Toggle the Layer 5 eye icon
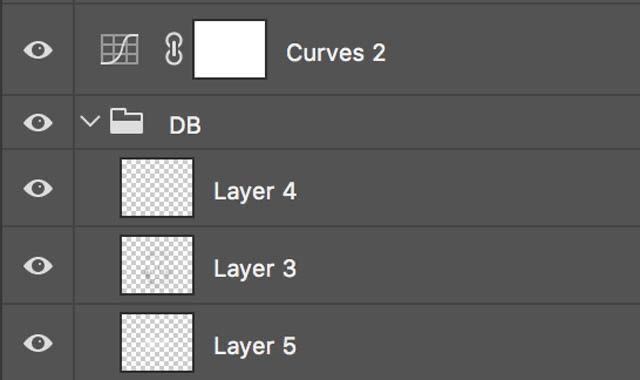The image size is (640, 380). tap(38, 343)
